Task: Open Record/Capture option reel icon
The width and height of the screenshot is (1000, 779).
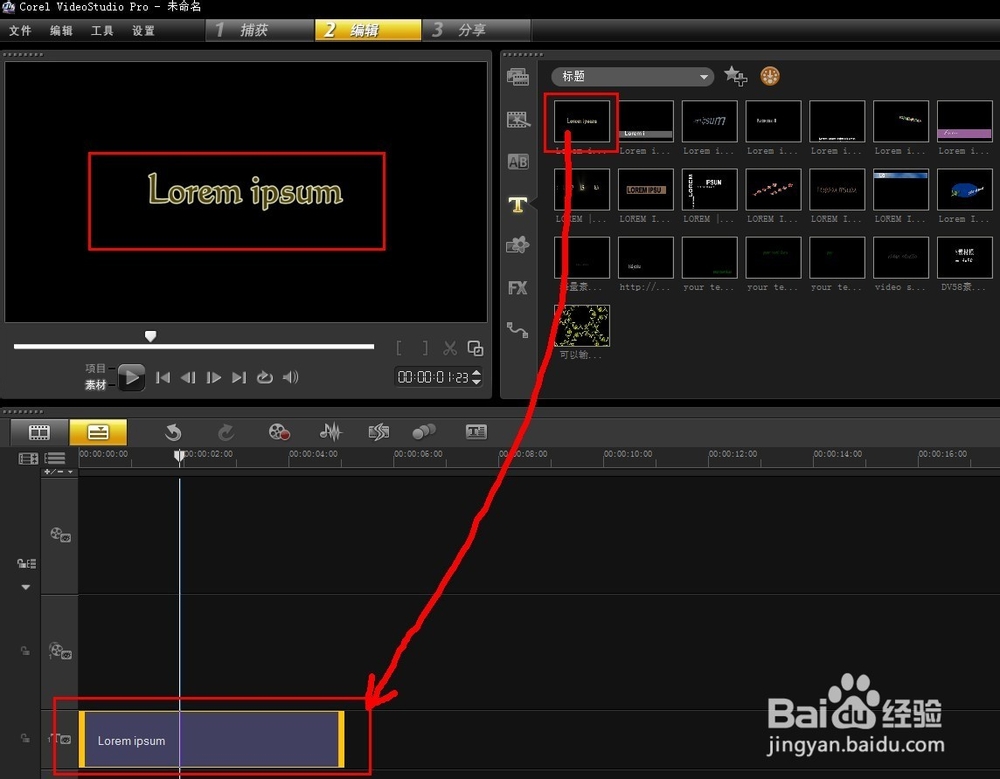Action: 279,432
